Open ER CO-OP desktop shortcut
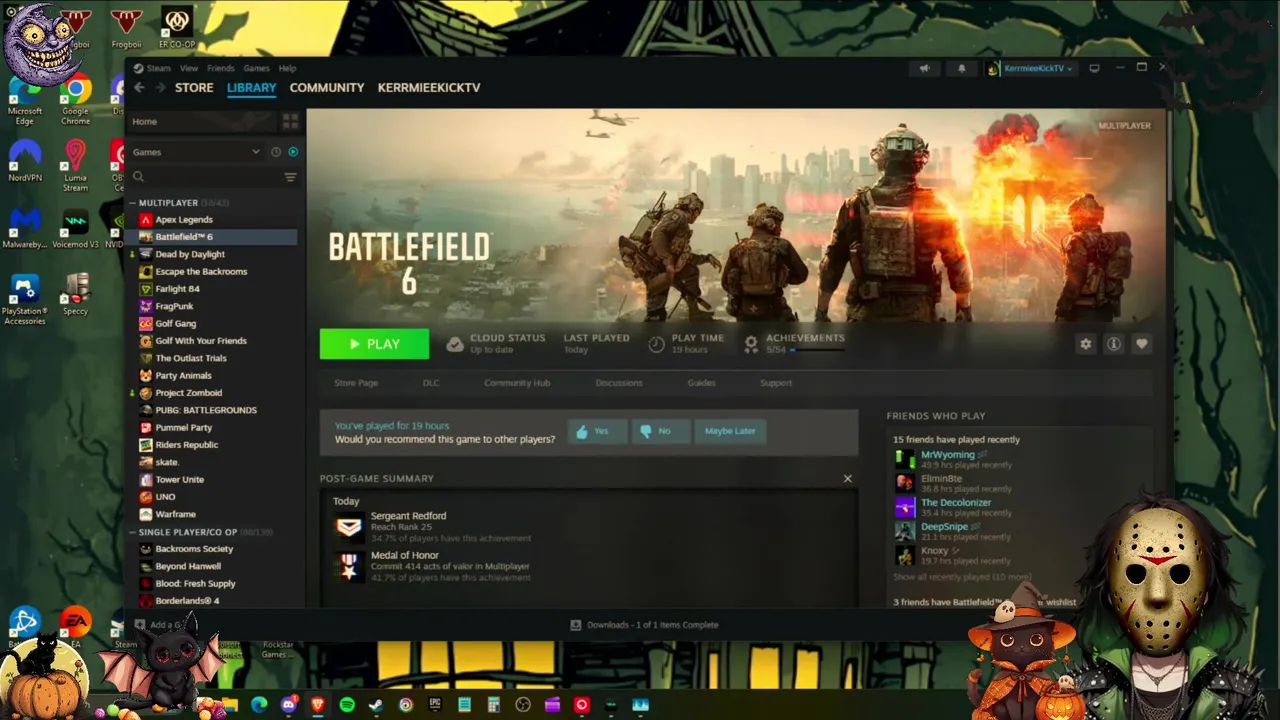The width and height of the screenshot is (1280, 720). click(177, 28)
